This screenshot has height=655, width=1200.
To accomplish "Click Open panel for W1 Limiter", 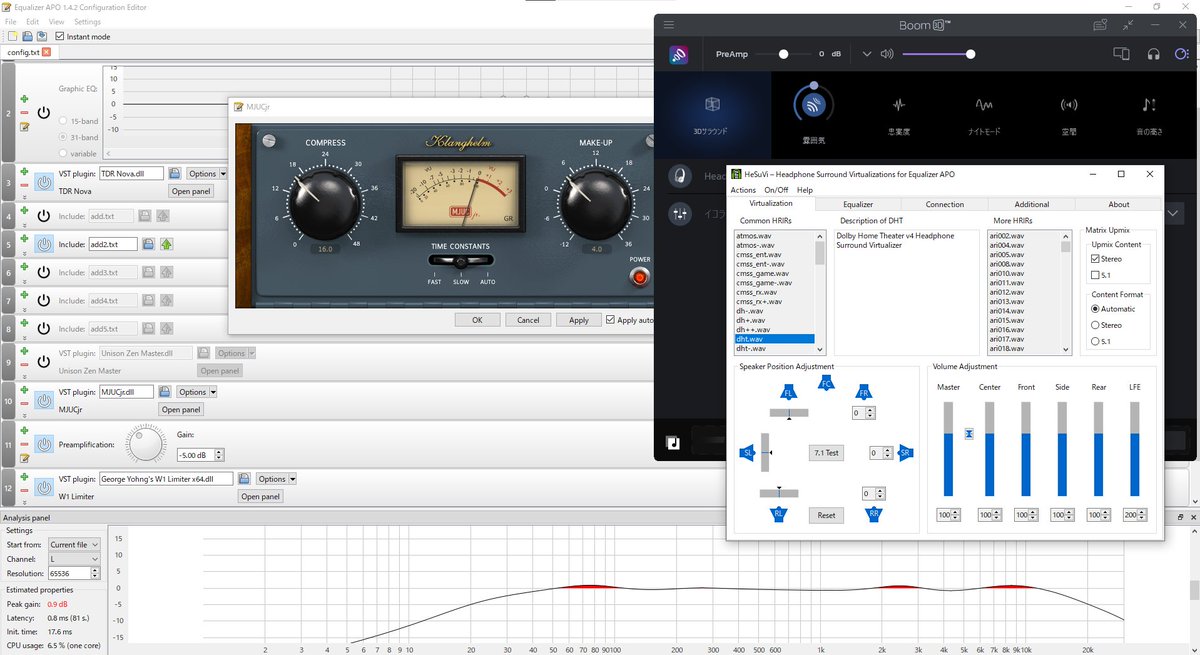I will [260, 496].
